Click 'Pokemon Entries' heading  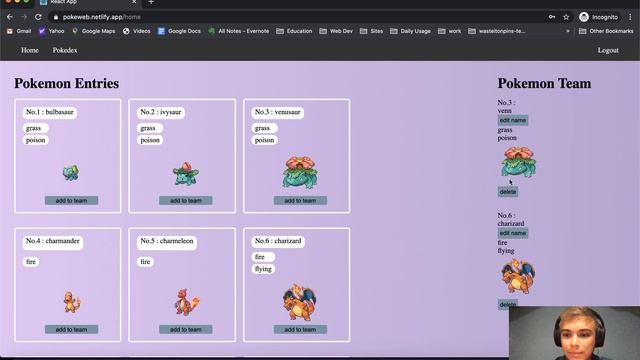tap(67, 83)
